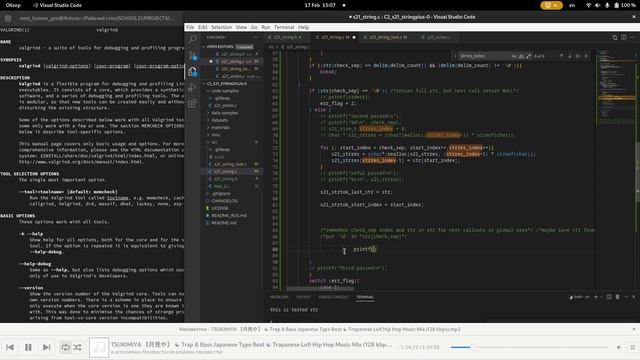Close the terminal panel
The height and width of the screenshot is (360, 640).
633,297
